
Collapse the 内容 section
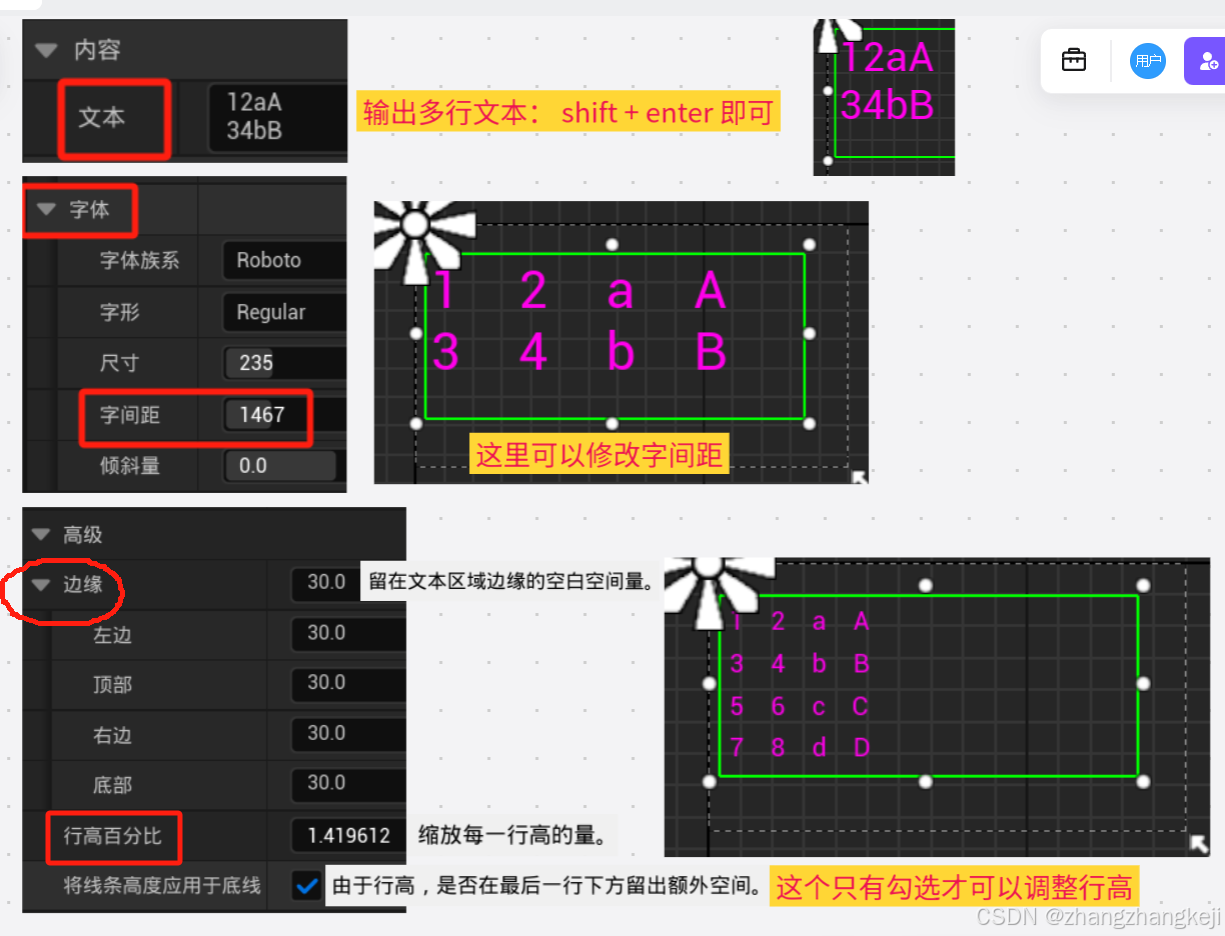coord(46,49)
